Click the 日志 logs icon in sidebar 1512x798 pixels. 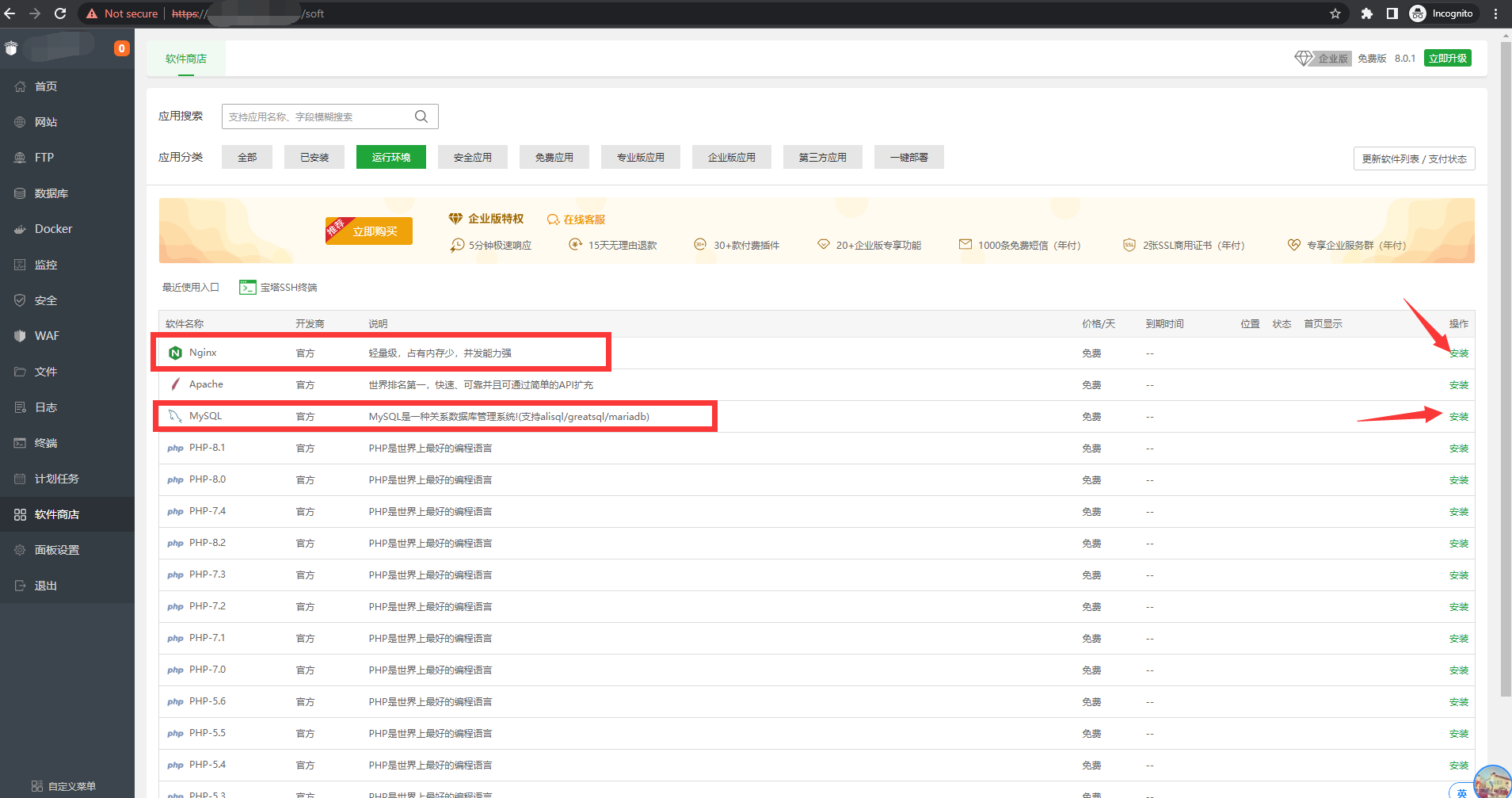pos(20,407)
